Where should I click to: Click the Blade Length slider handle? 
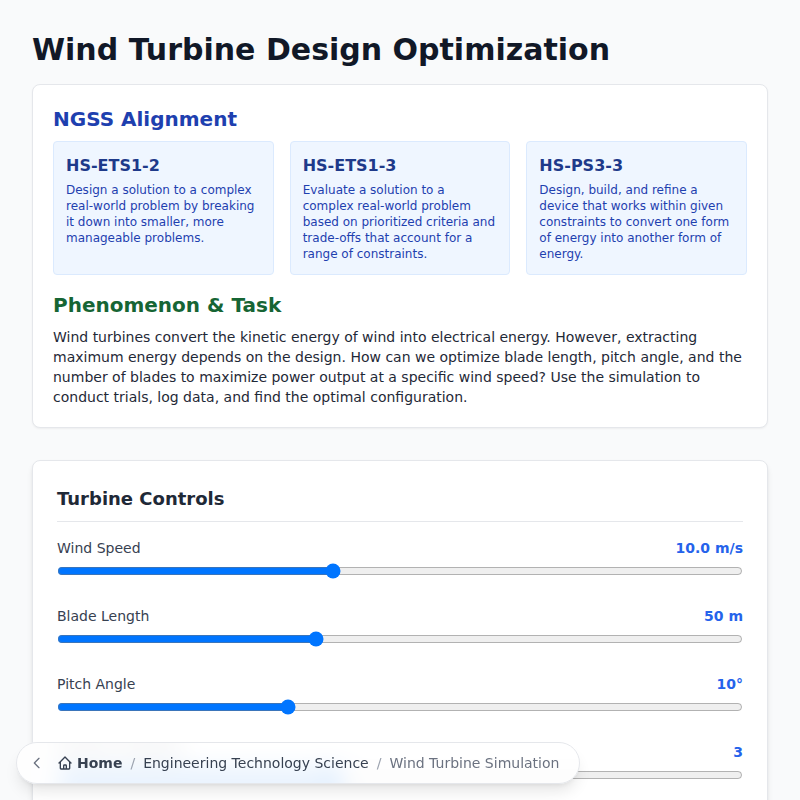tap(316, 639)
